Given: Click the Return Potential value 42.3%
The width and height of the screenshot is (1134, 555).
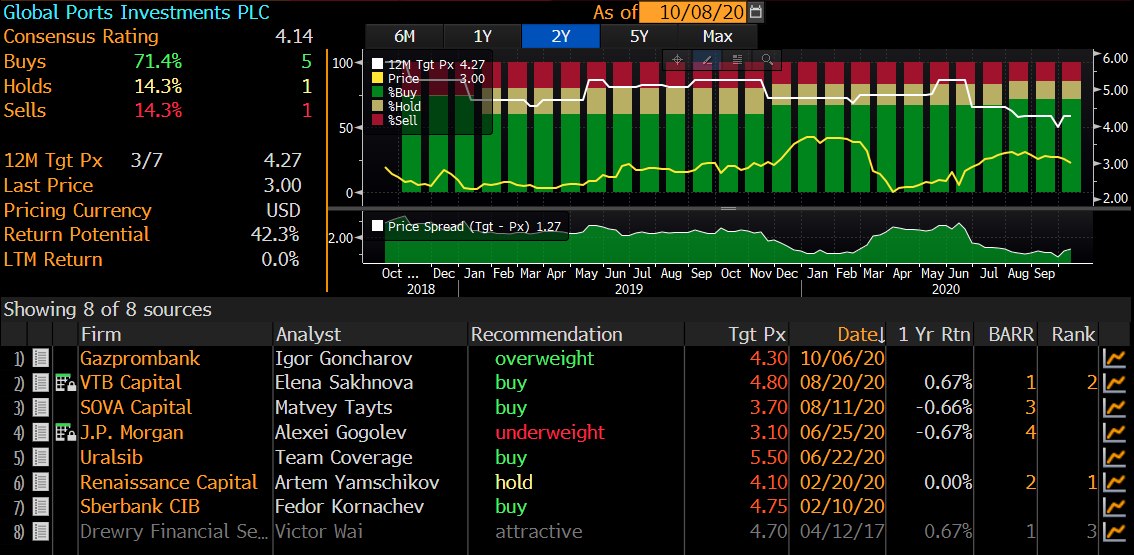Looking at the screenshot, I should pyautogui.click(x=274, y=234).
